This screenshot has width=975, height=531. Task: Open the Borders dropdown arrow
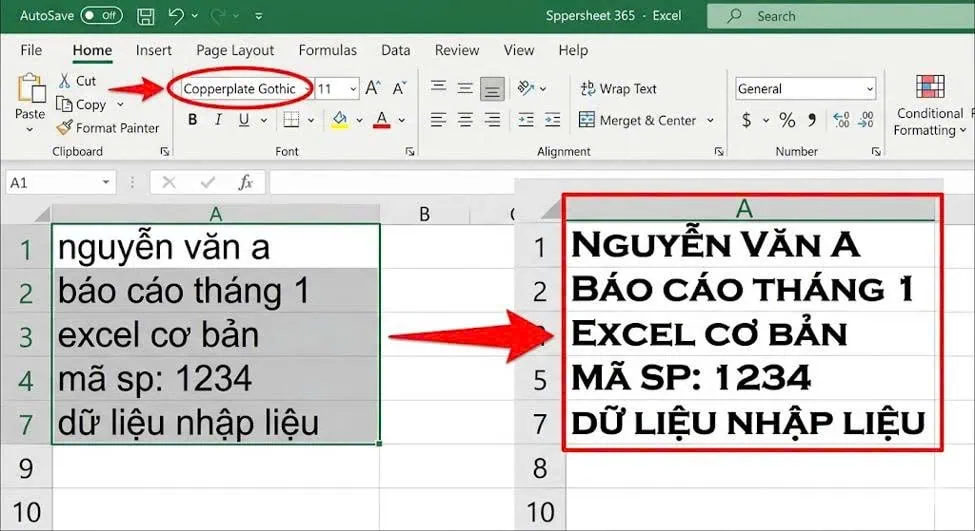pyautogui.click(x=311, y=120)
